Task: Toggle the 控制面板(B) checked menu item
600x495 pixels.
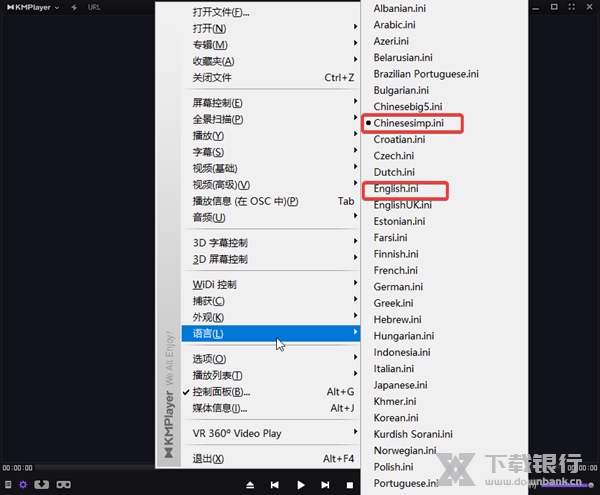Action: [222, 392]
